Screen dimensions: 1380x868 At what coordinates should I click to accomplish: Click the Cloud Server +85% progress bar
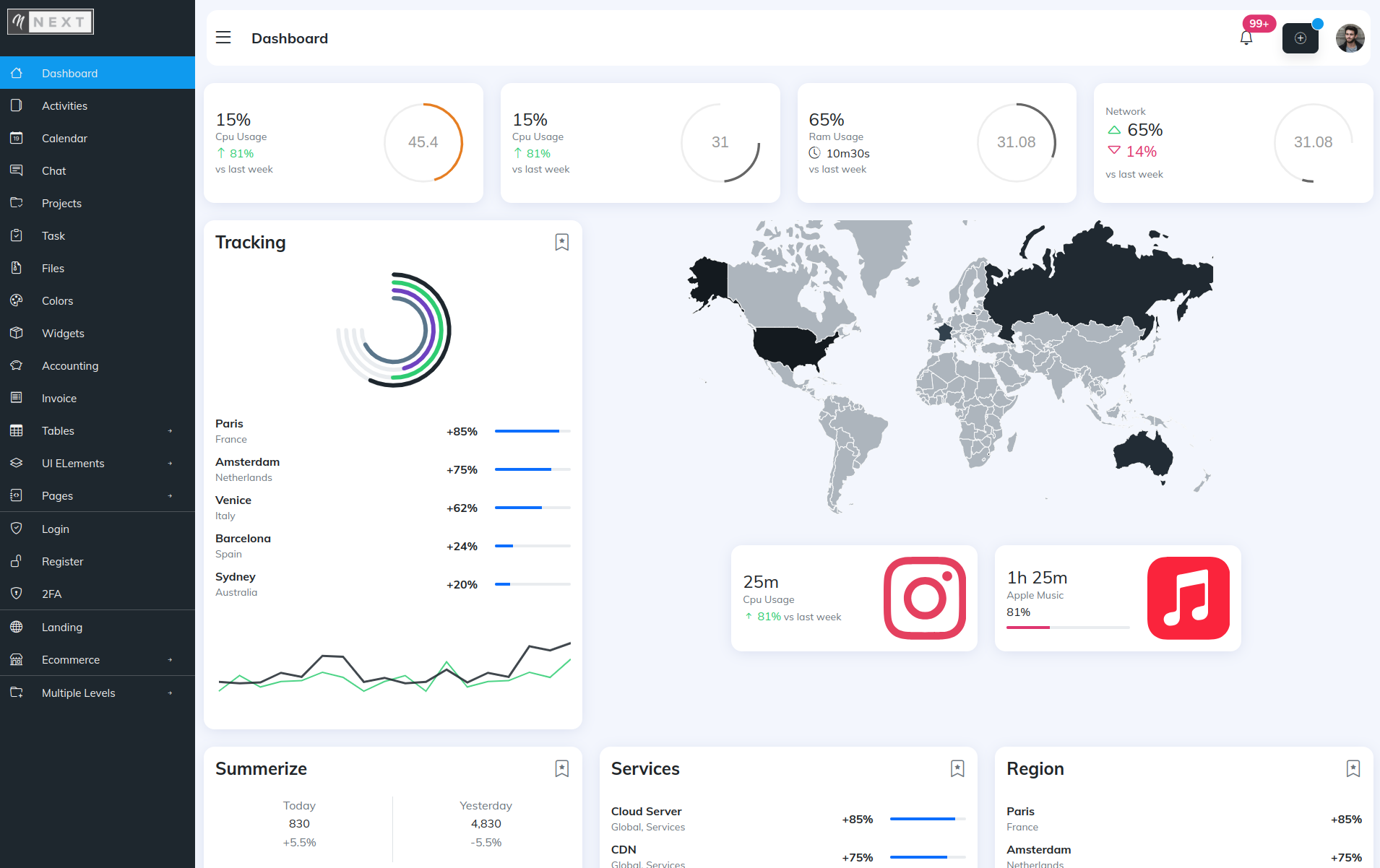tap(928, 819)
